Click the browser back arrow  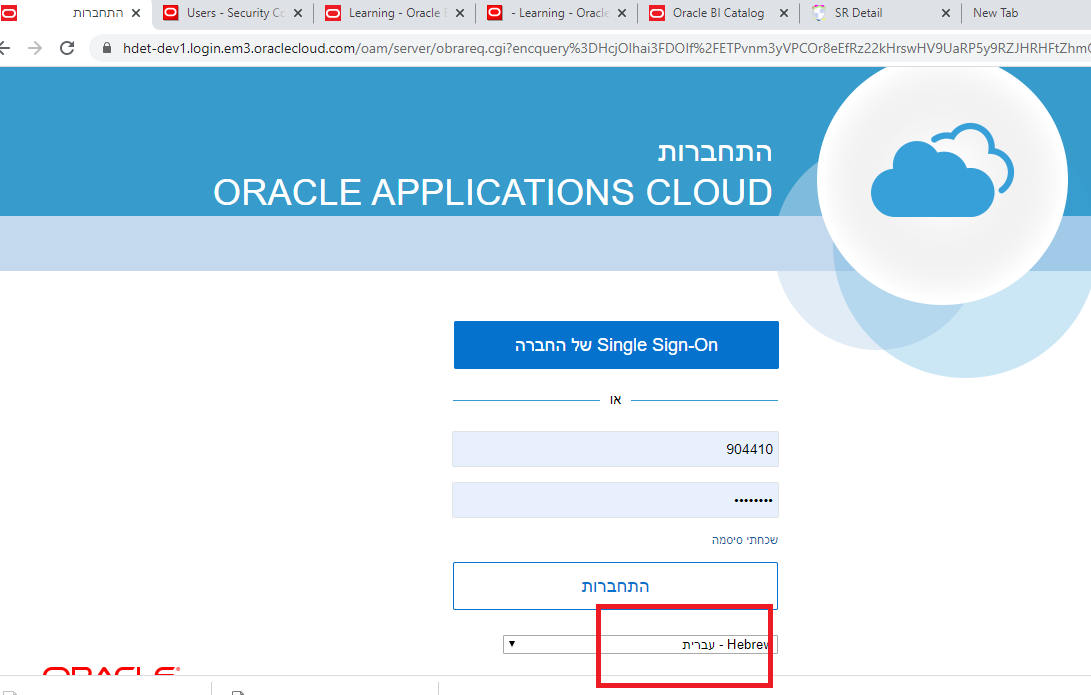tap(5, 48)
